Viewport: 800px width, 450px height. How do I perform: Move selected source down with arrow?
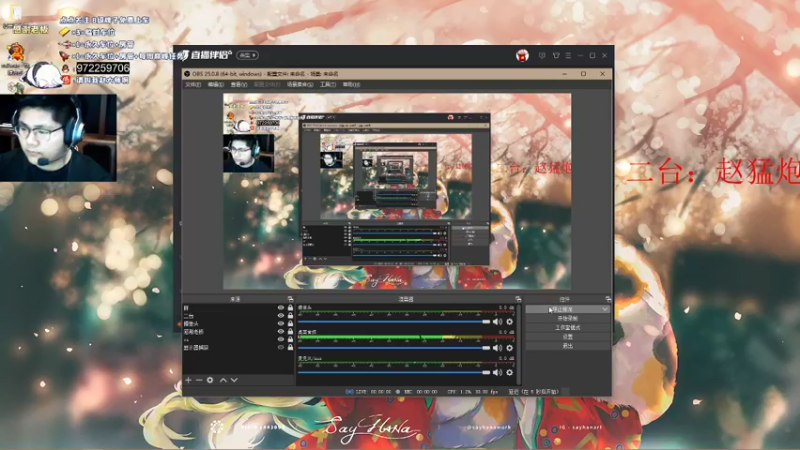pyautogui.click(x=234, y=380)
